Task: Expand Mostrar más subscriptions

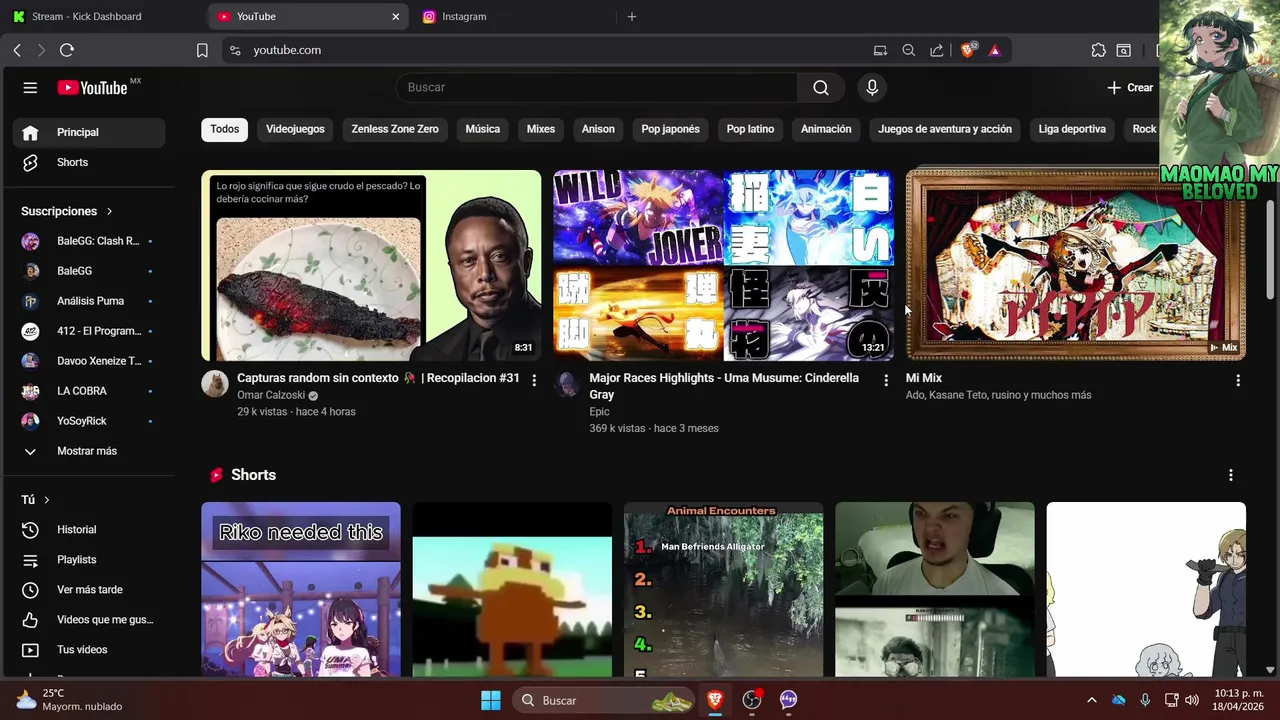Action: 89,451
